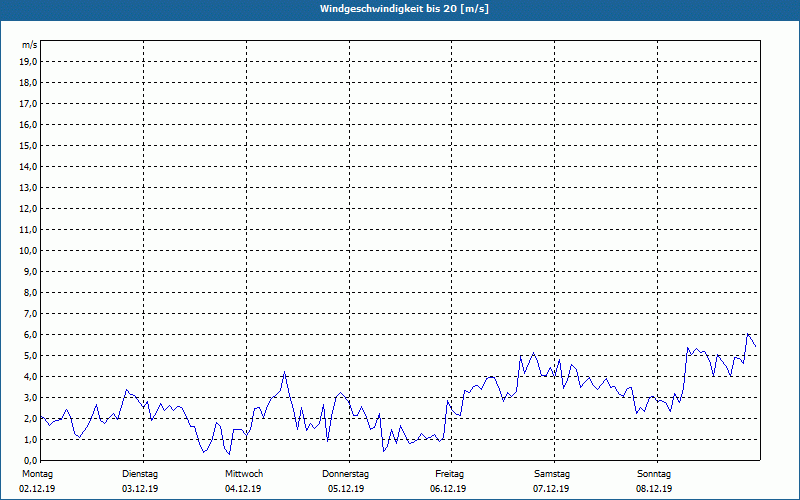Select the 02.12.19 date label
800x500 pixels.
pos(37,489)
